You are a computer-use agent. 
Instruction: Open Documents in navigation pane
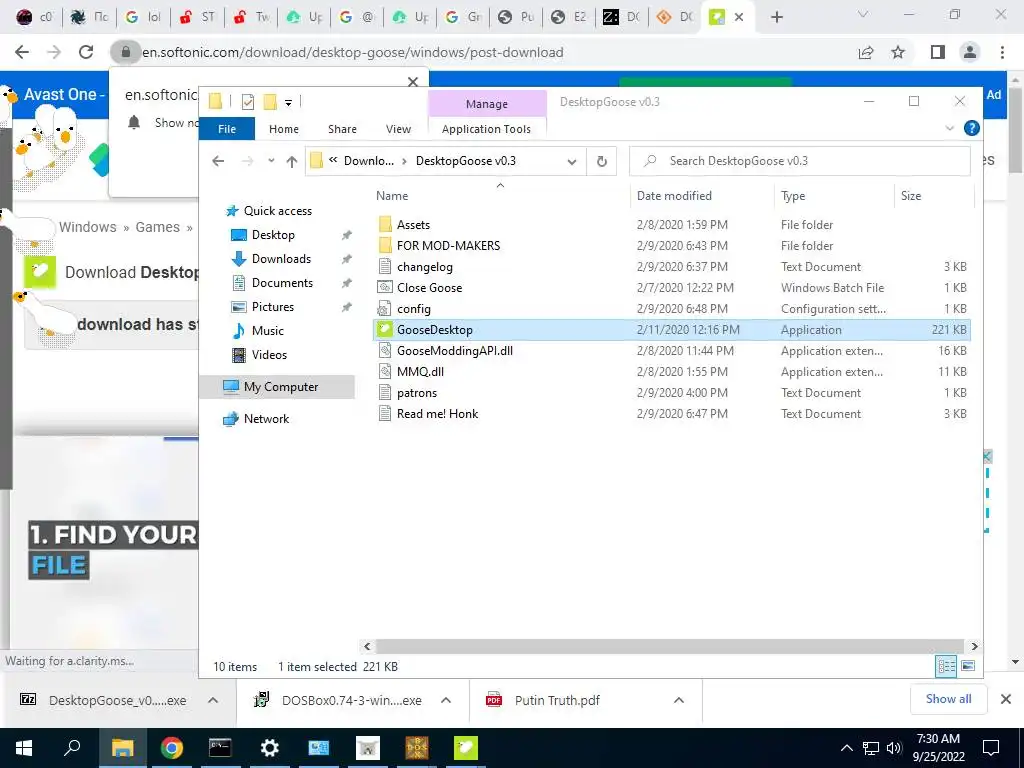[x=282, y=283]
